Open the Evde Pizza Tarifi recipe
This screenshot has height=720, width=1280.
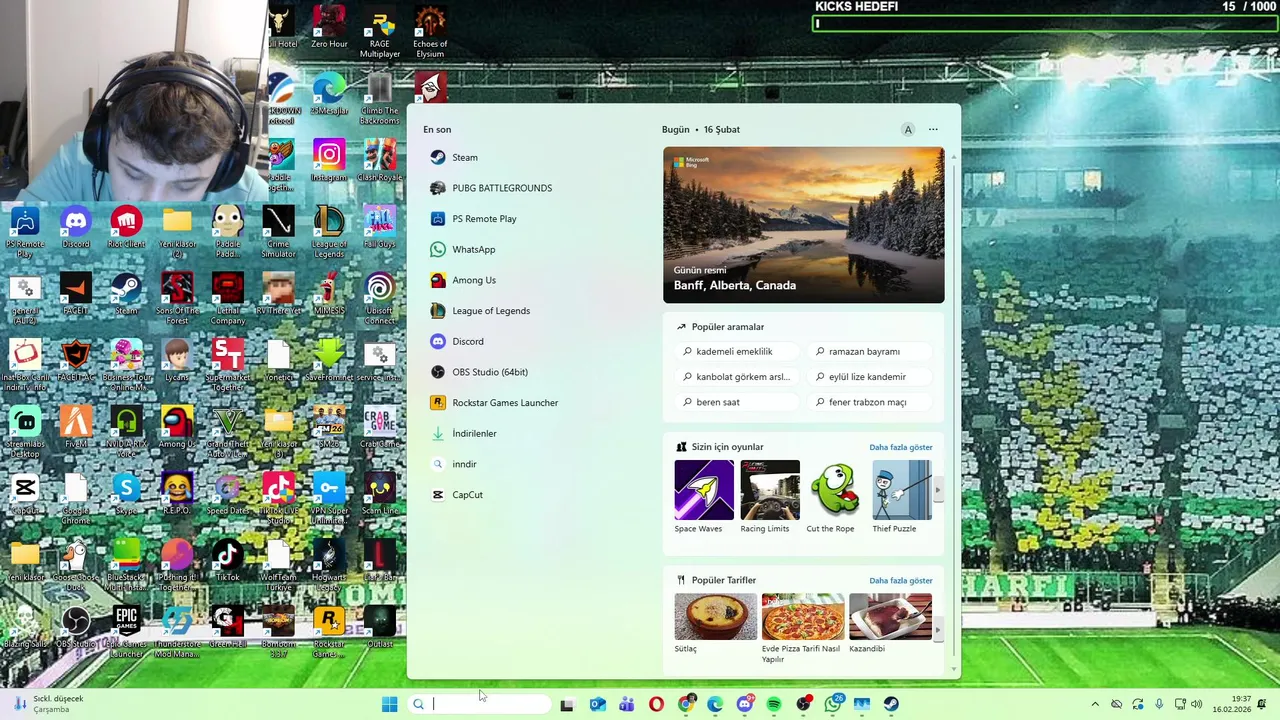[803, 628]
